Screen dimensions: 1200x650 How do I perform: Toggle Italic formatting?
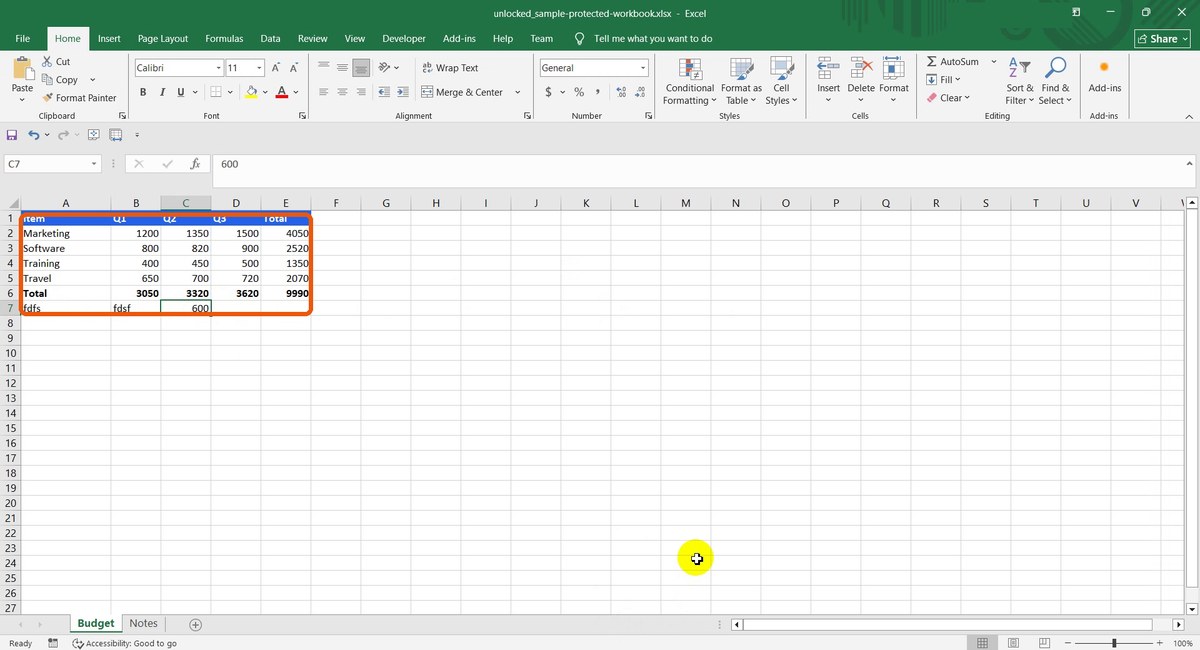coord(162,92)
